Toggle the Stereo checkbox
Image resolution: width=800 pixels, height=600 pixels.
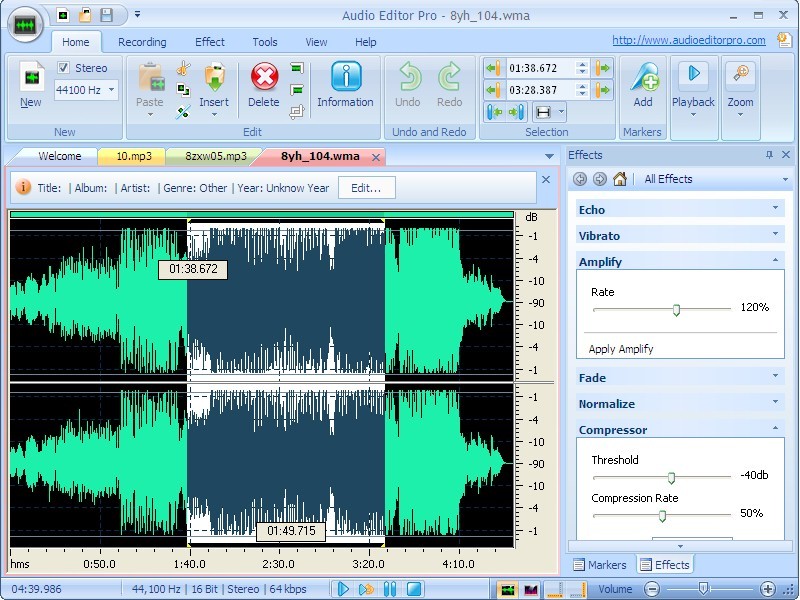(62, 67)
